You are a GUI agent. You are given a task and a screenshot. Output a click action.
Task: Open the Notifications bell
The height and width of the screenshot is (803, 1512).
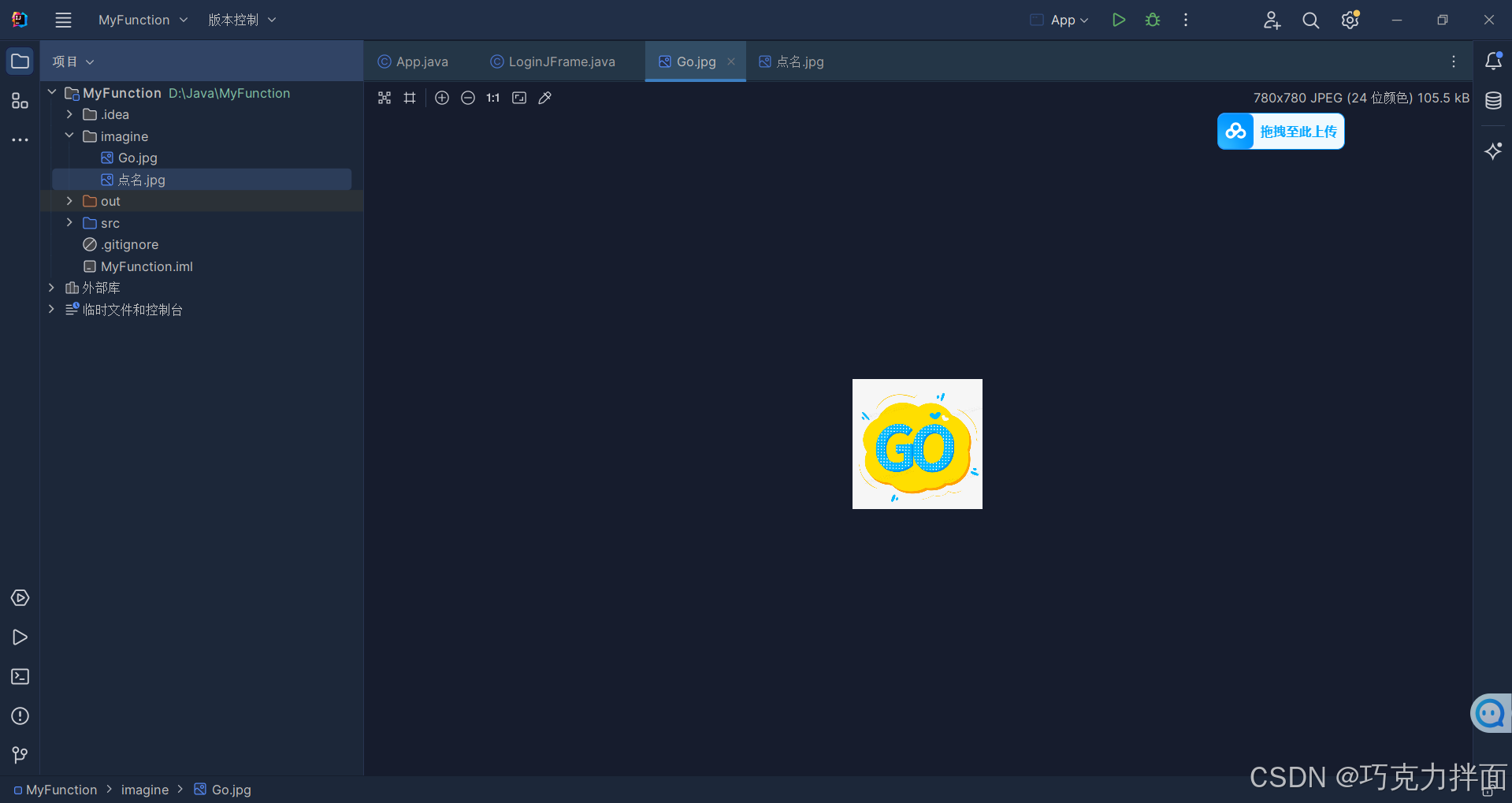tap(1493, 61)
